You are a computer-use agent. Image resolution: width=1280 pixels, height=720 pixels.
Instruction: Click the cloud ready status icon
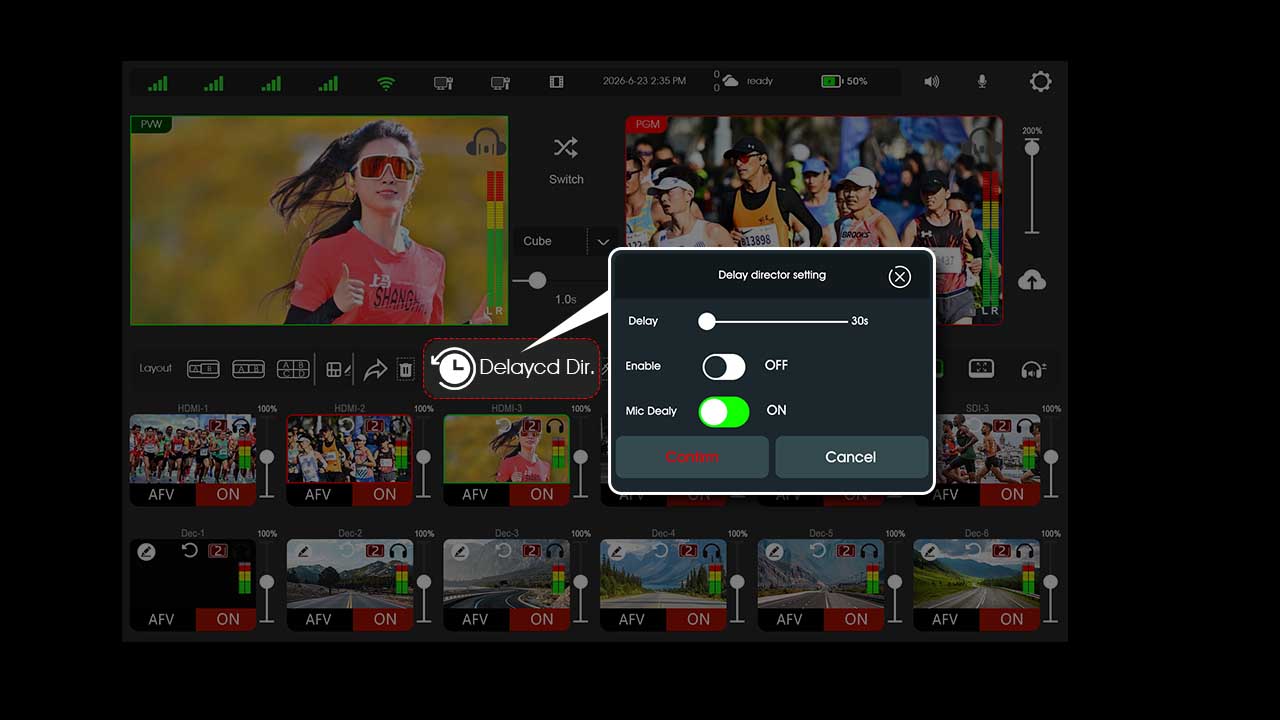[x=730, y=81]
